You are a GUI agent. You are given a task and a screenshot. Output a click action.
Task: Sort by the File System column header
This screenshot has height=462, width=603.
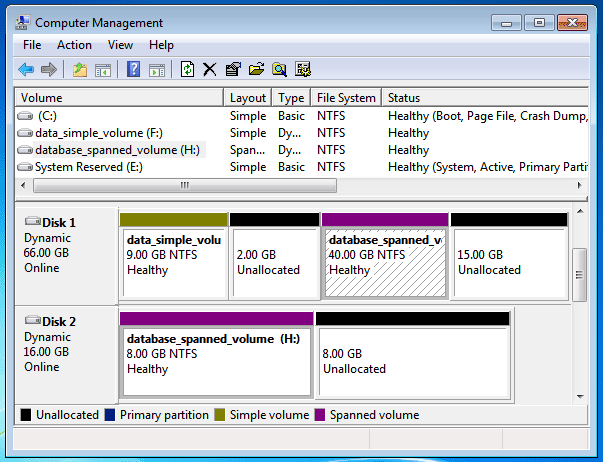tap(346, 98)
